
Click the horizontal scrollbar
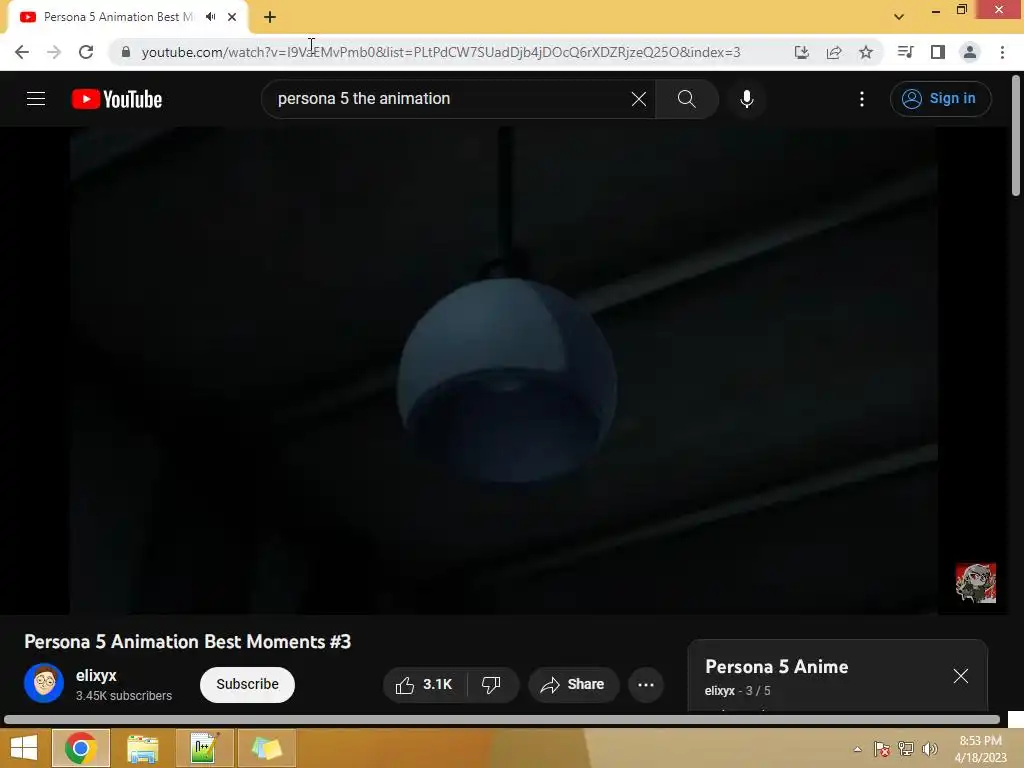click(502, 720)
